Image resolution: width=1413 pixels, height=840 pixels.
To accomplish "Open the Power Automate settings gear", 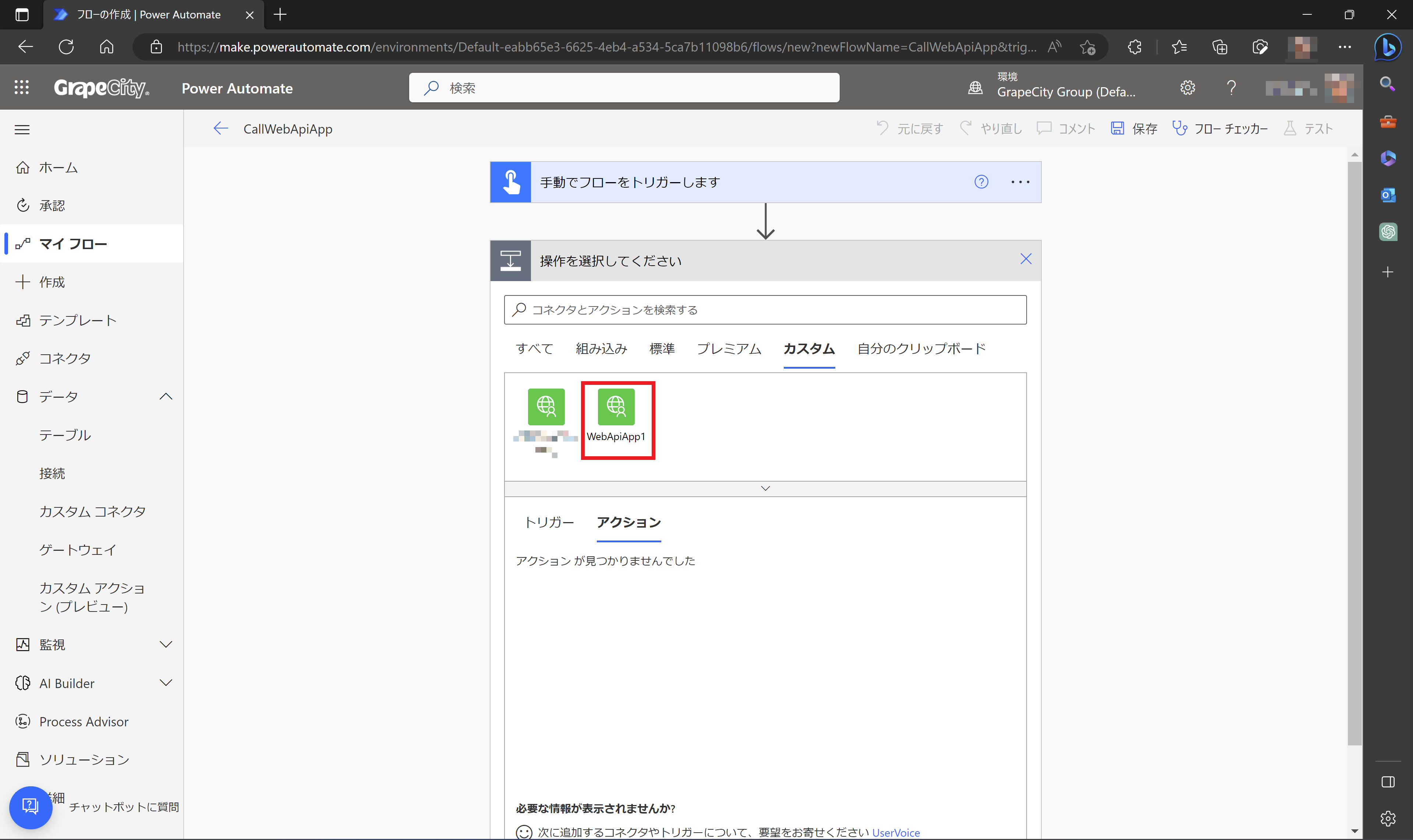I will [1188, 88].
